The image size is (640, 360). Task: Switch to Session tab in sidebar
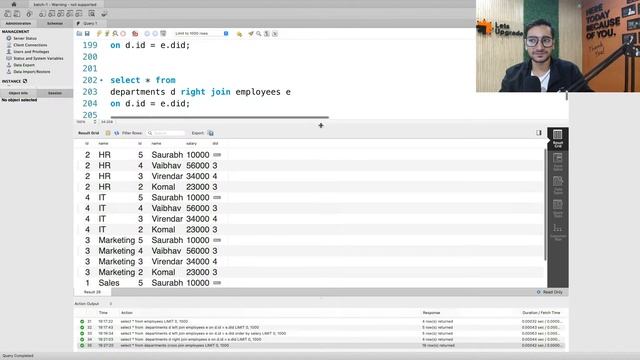tap(55, 93)
